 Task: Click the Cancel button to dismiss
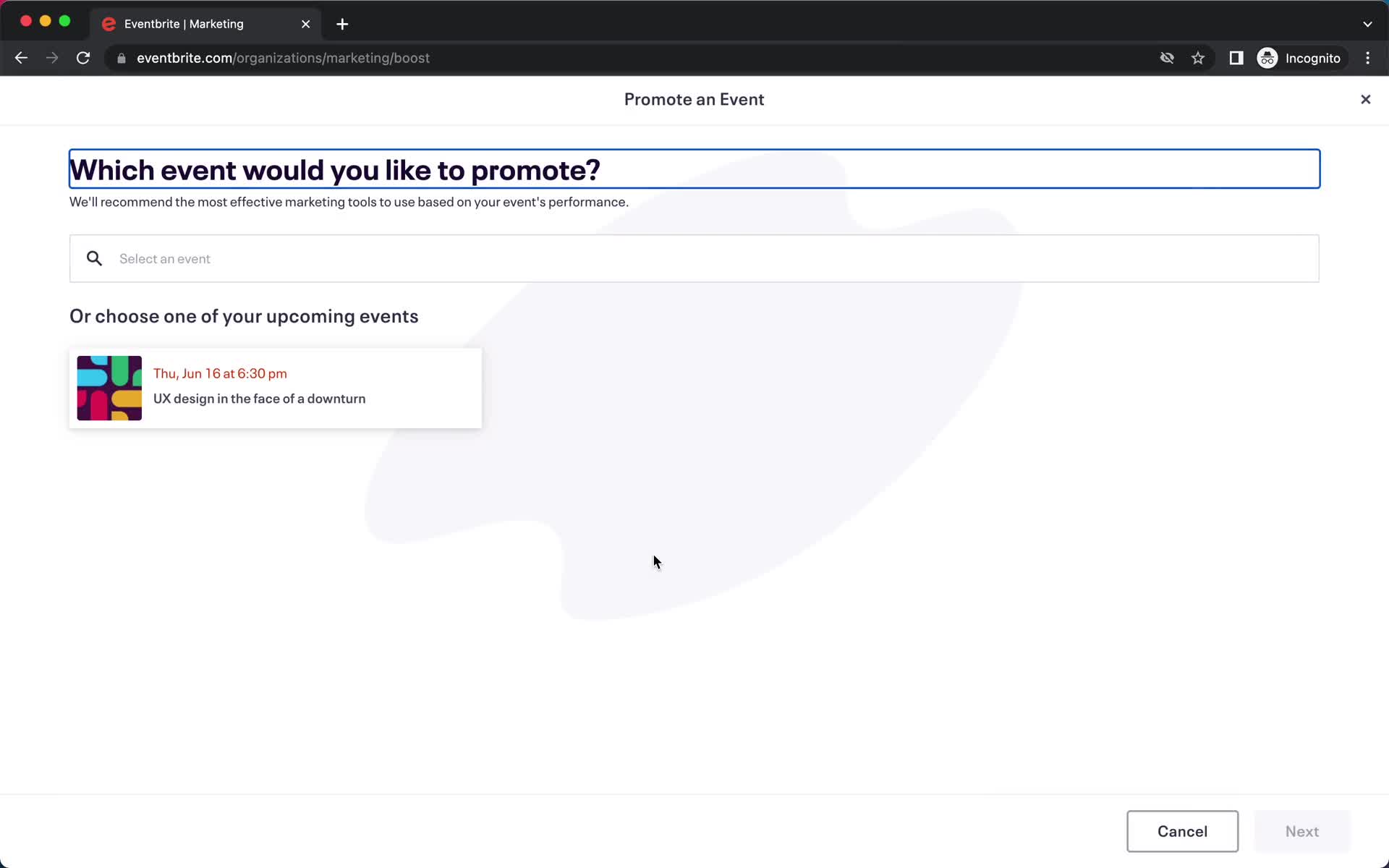pyautogui.click(x=1182, y=831)
